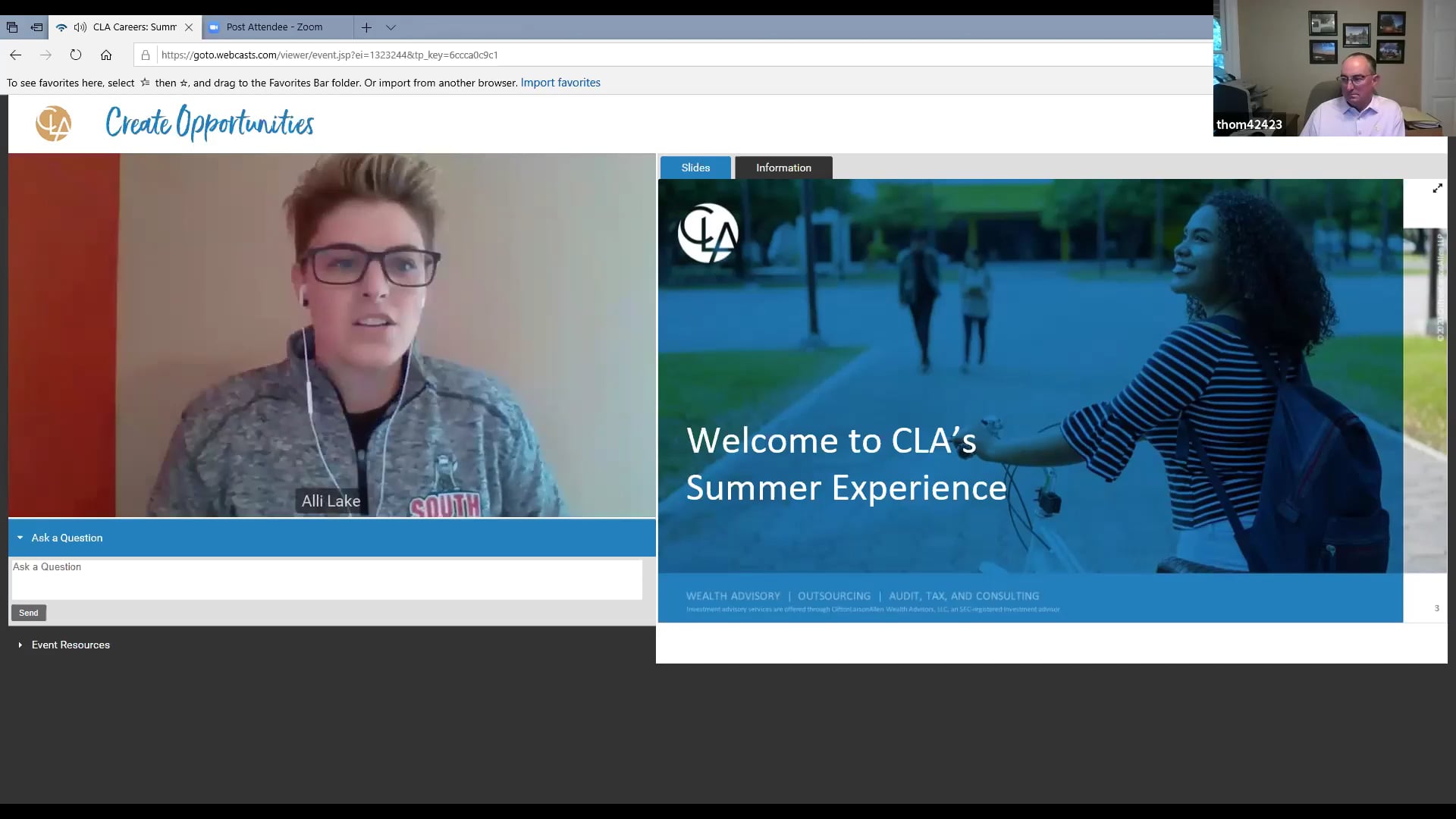Refresh the page
This screenshot has height=819, width=1456.
tap(76, 55)
